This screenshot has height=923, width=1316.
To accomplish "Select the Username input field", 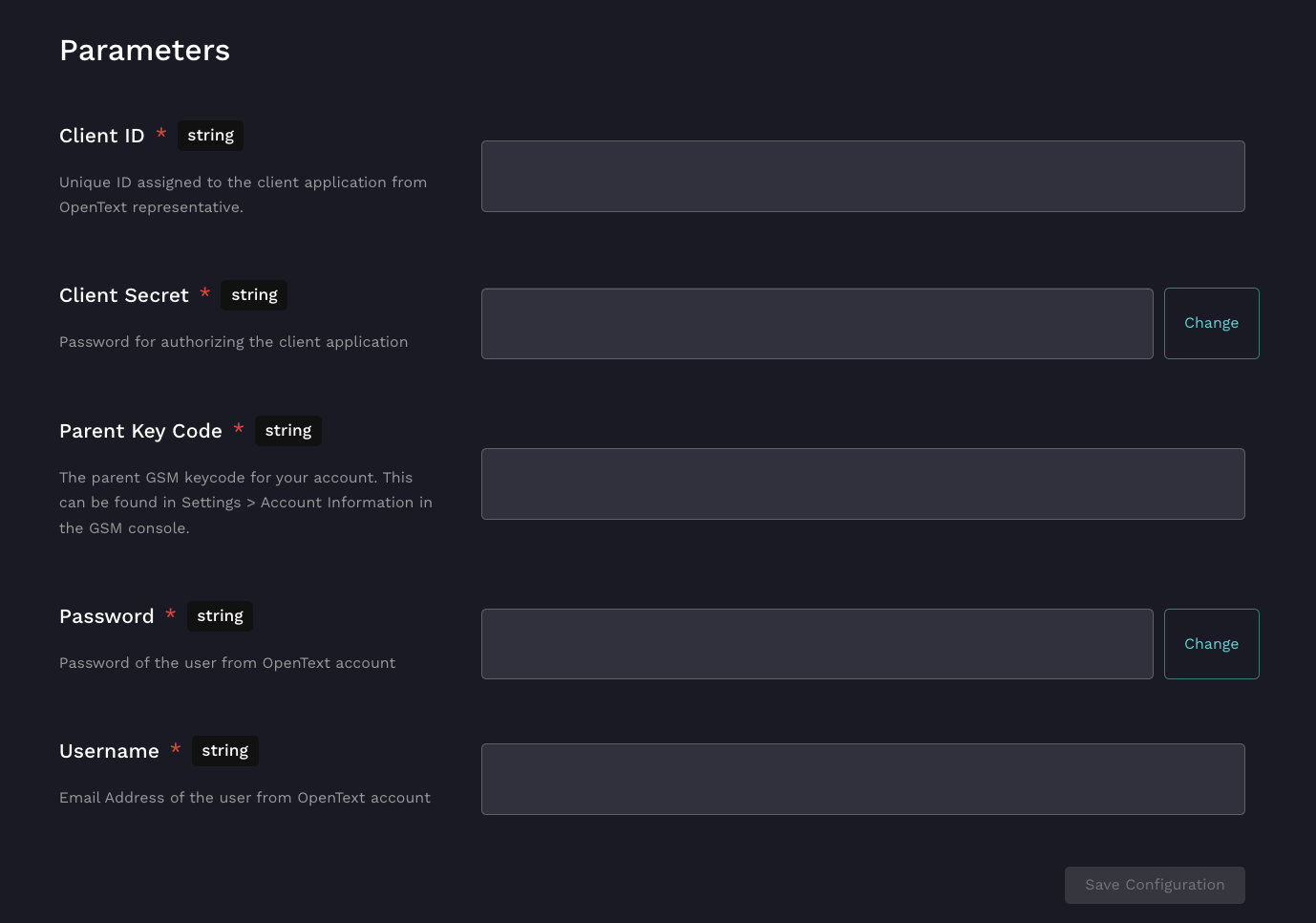I will point(862,780).
